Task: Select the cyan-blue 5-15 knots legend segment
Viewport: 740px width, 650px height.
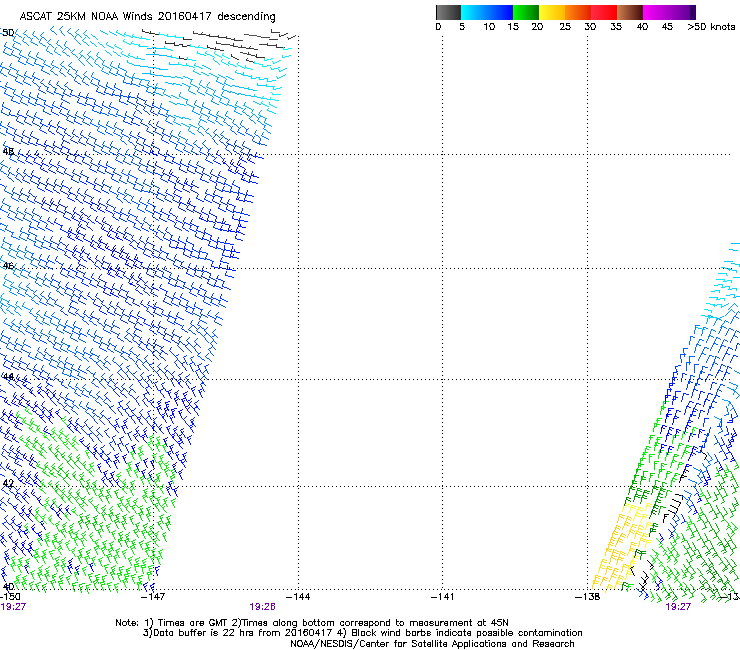Action: [487, 12]
